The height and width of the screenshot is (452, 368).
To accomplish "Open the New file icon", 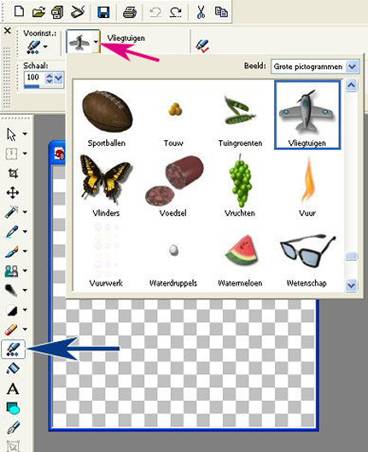I will 19,12.
